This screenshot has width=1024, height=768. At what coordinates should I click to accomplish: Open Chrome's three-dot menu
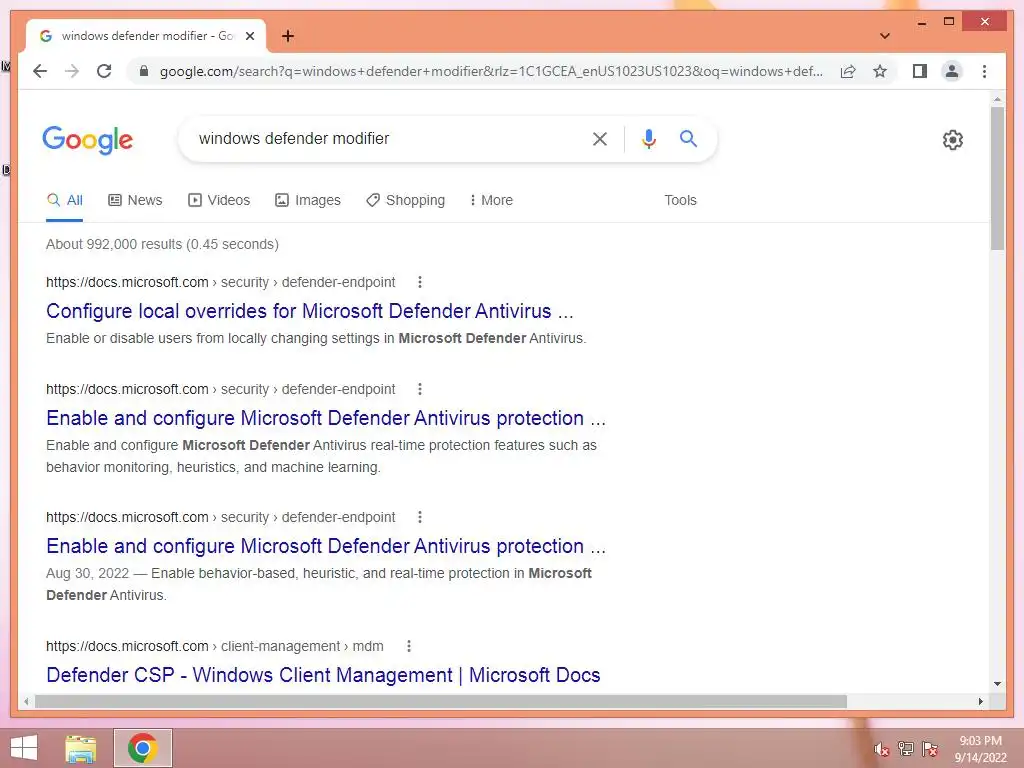pos(984,71)
